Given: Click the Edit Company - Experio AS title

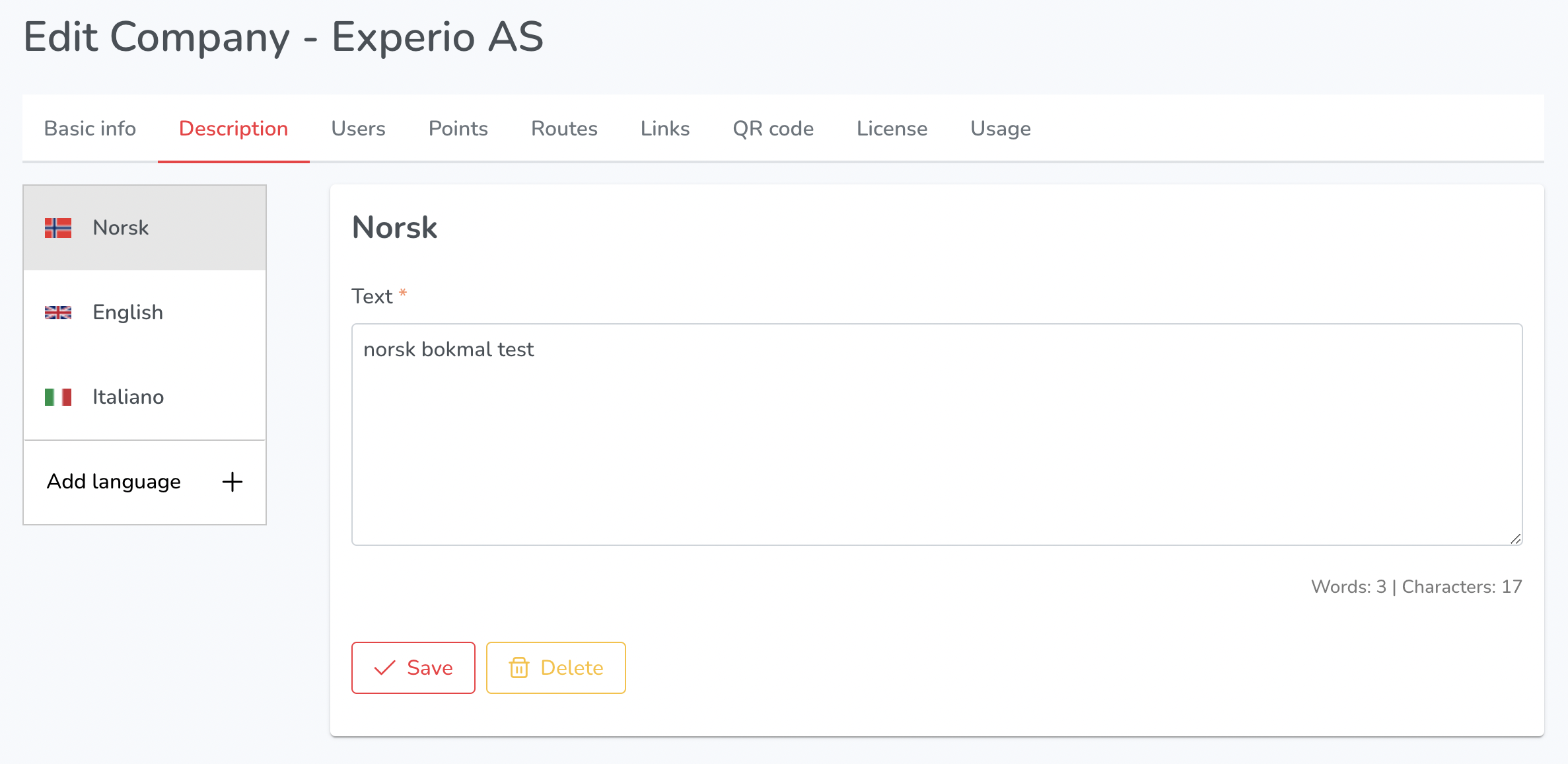Looking at the screenshot, I should click(x=283, y=37).
